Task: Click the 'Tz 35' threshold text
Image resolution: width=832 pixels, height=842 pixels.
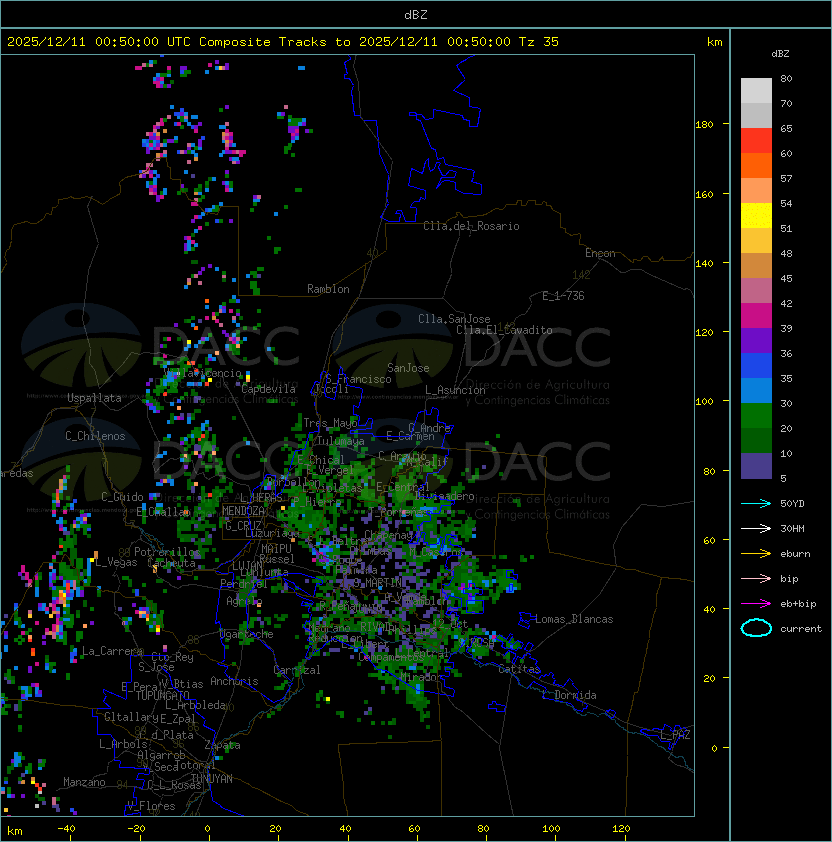Action: (x=539, y=41)
